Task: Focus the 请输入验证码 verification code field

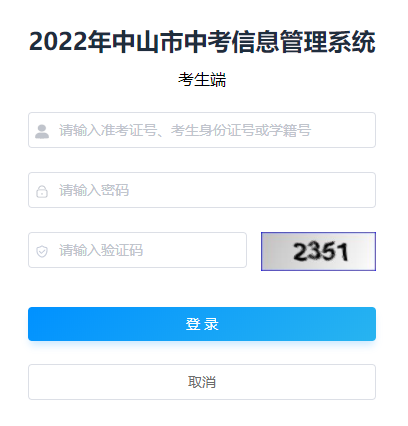Action: coord(137,250)
